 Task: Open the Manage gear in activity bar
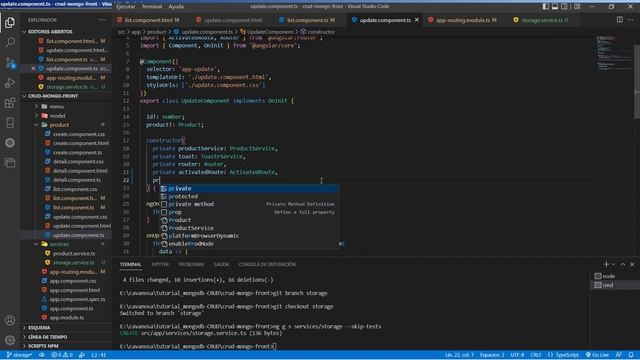(10, 340)
